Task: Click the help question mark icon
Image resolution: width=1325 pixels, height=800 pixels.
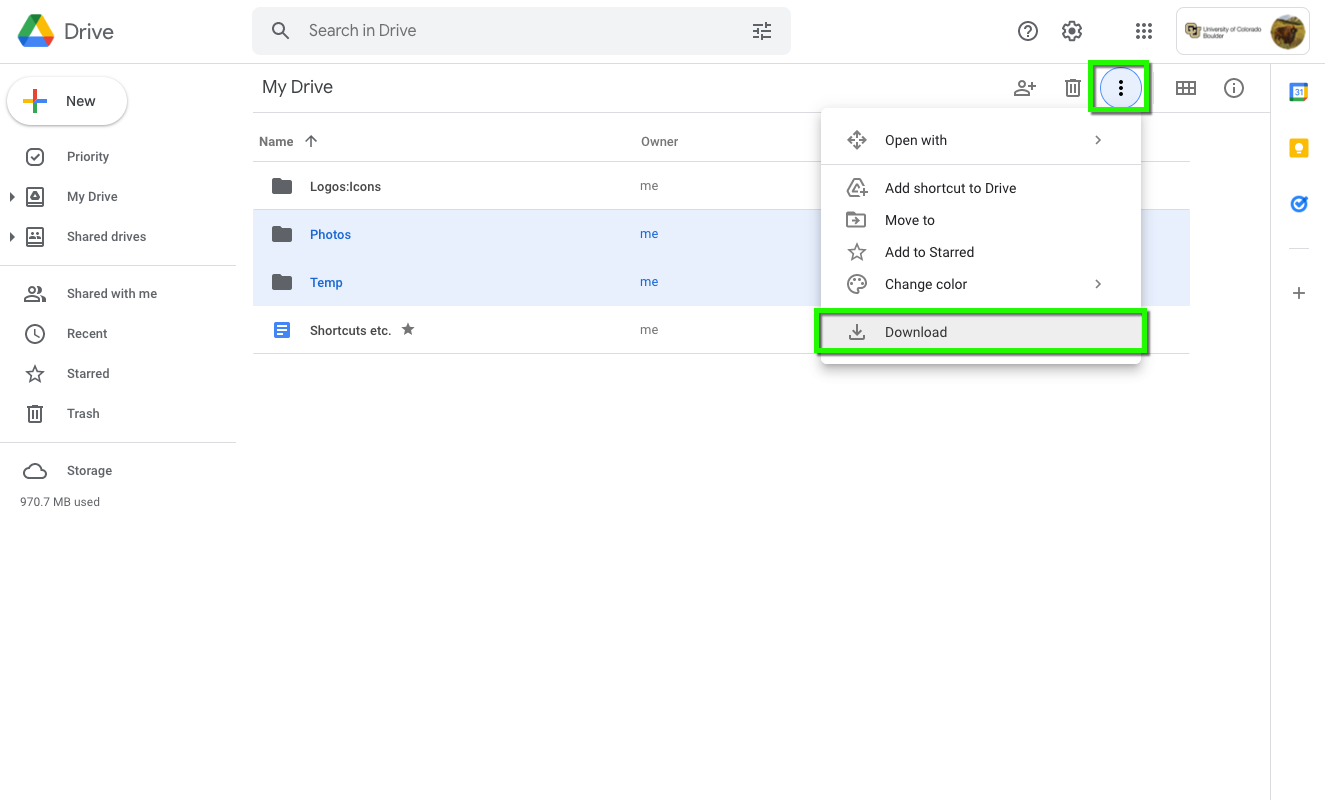Action: [x=1027, y=31]
